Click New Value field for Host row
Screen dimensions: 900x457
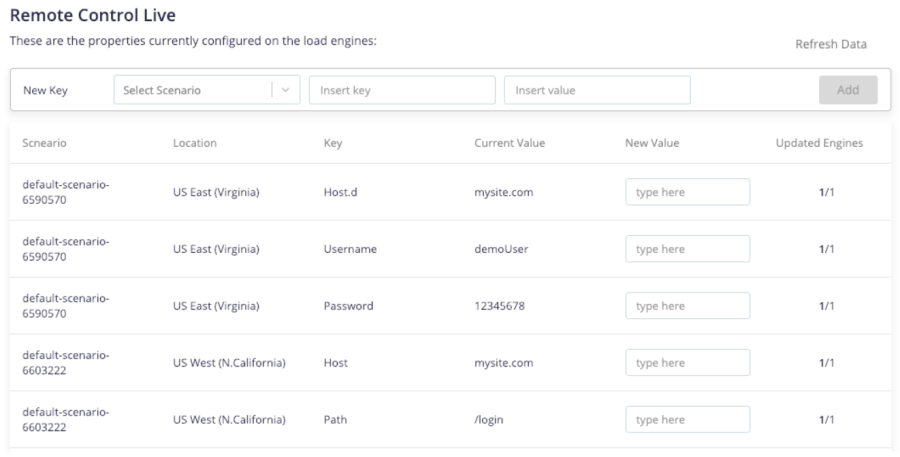[x=687, y=363]
